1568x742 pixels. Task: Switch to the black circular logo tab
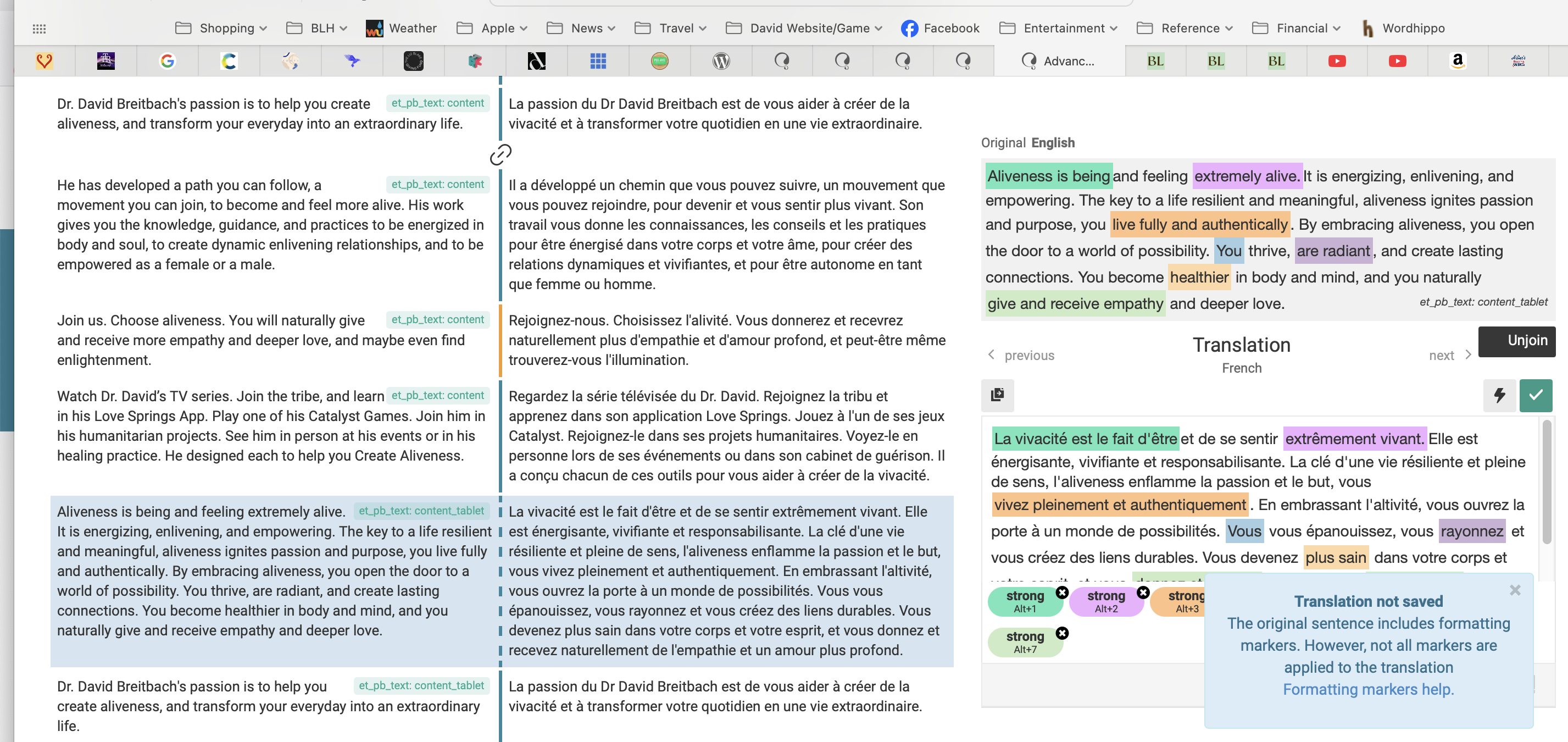(413, 61)
